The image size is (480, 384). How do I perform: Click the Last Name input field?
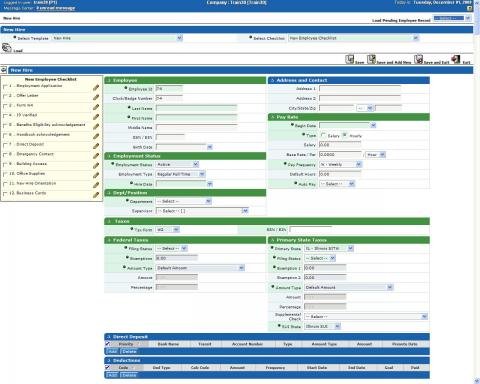196,108
